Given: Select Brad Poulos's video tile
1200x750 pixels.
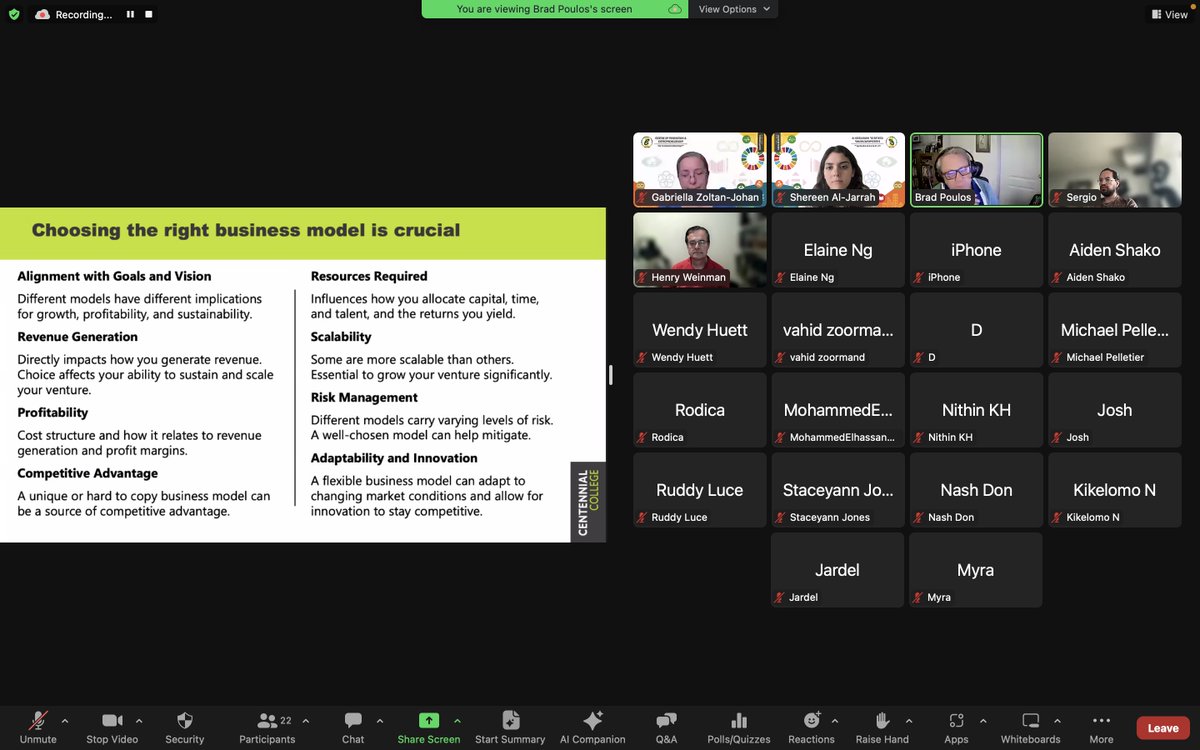Looking at the screenshot, I should pos(976,170).
